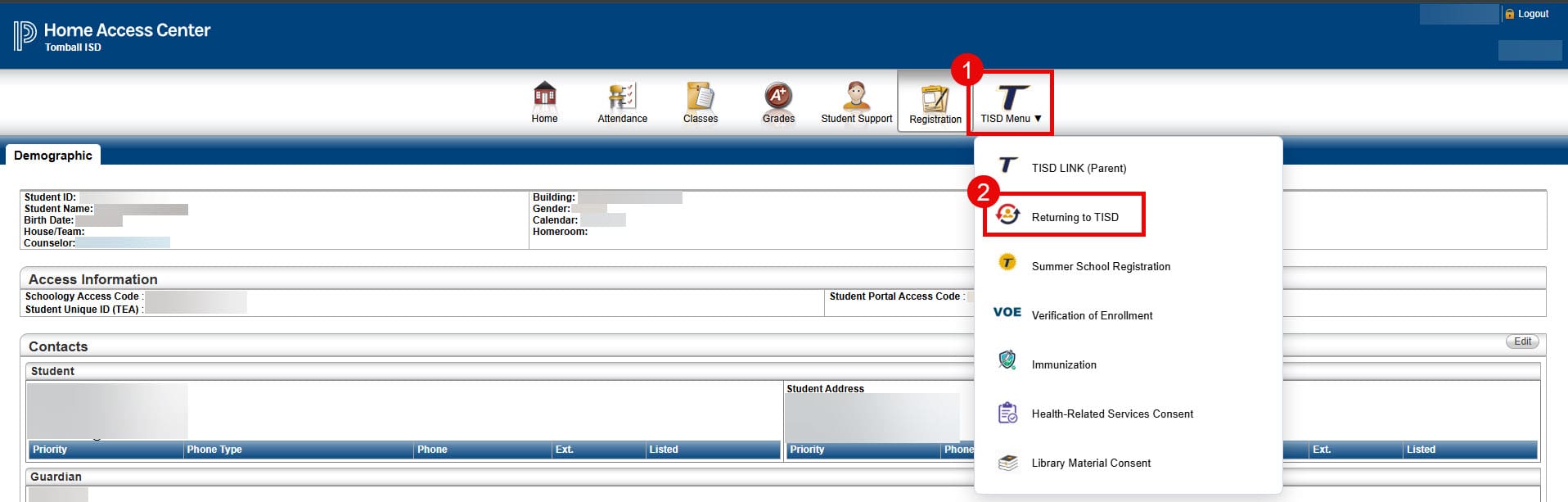1568x502 pixels.
Task: Click the Phone Type column header
Action: (214, 450)
